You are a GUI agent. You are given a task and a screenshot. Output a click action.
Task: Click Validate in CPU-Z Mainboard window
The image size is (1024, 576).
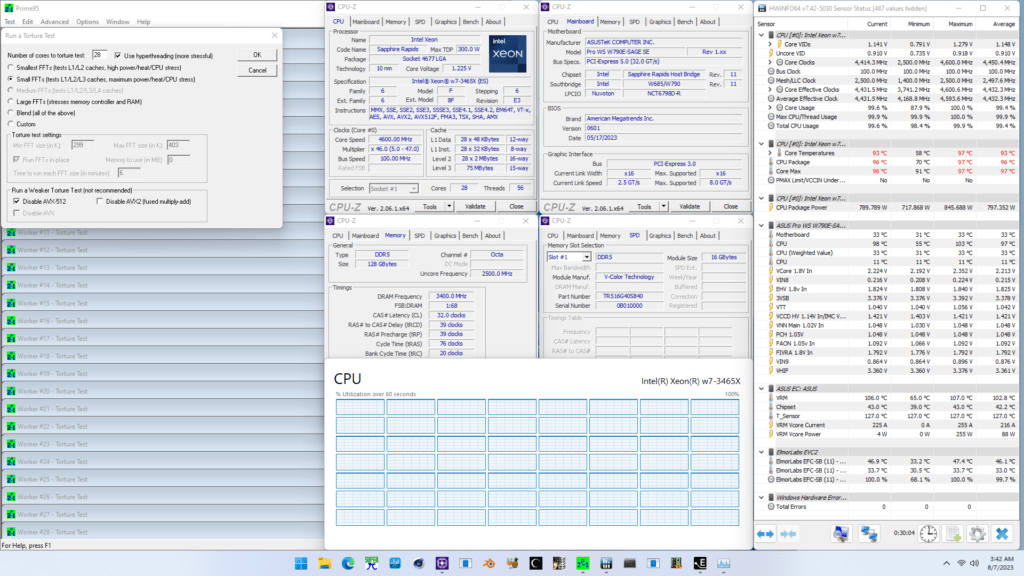click(x=689, y=206)
